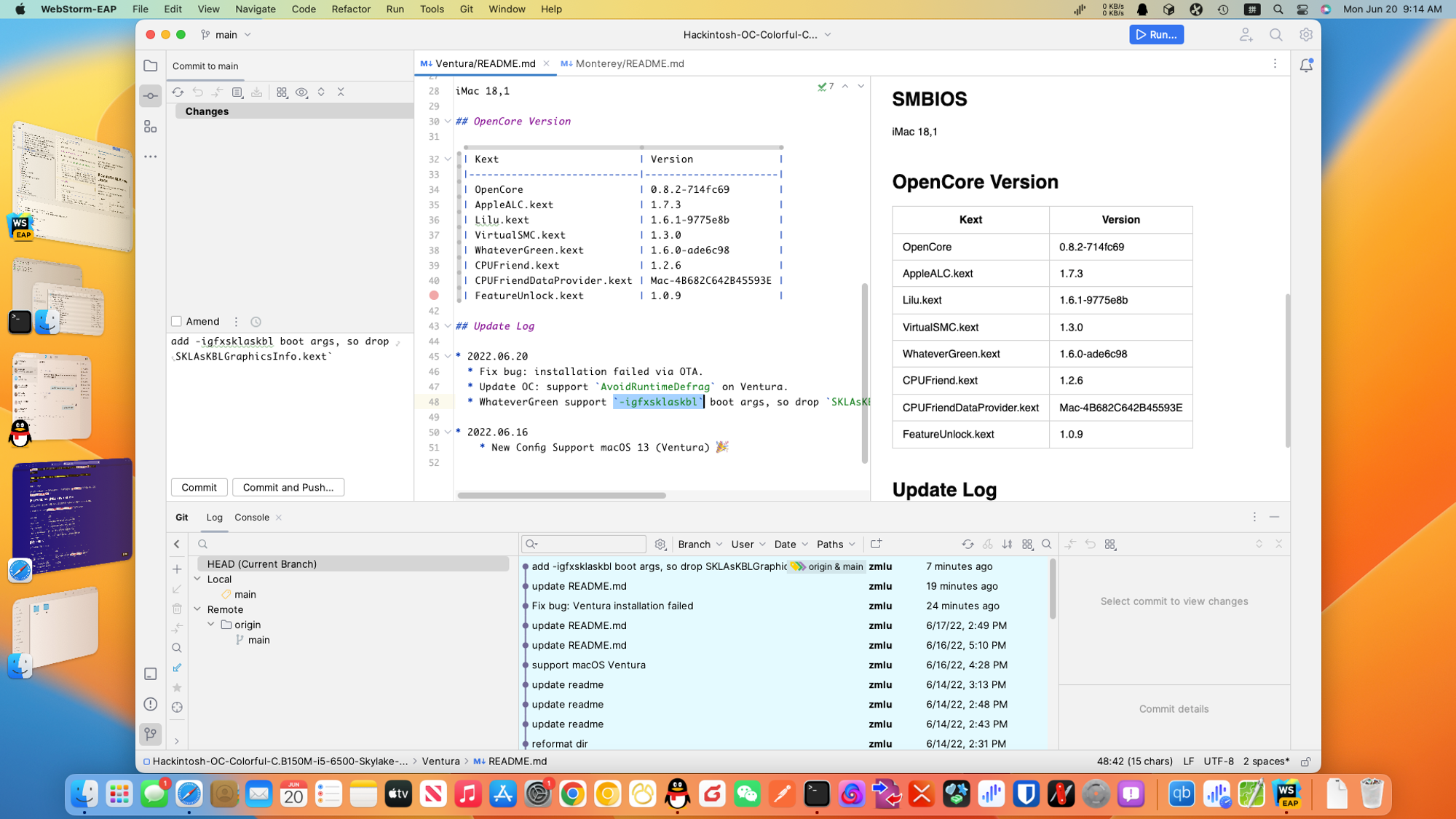Fold the OpenCore Version heading at line 30
The width and height of the screenshot is (1456, 819).
tap(448, 122)
